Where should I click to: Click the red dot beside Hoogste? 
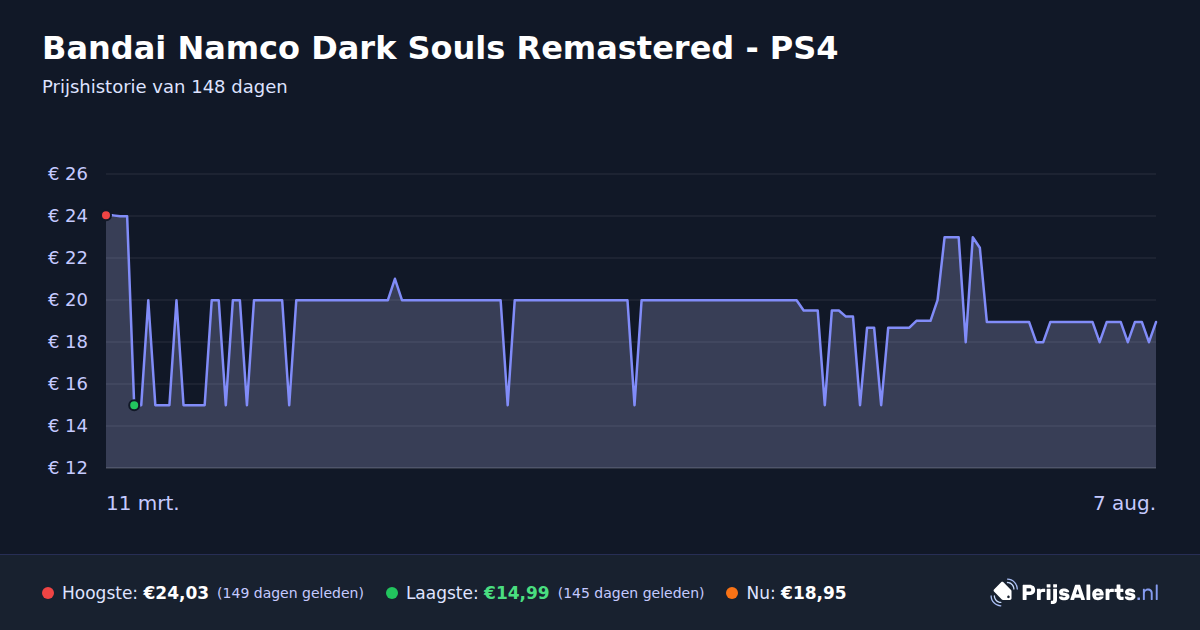coord(48,593)
